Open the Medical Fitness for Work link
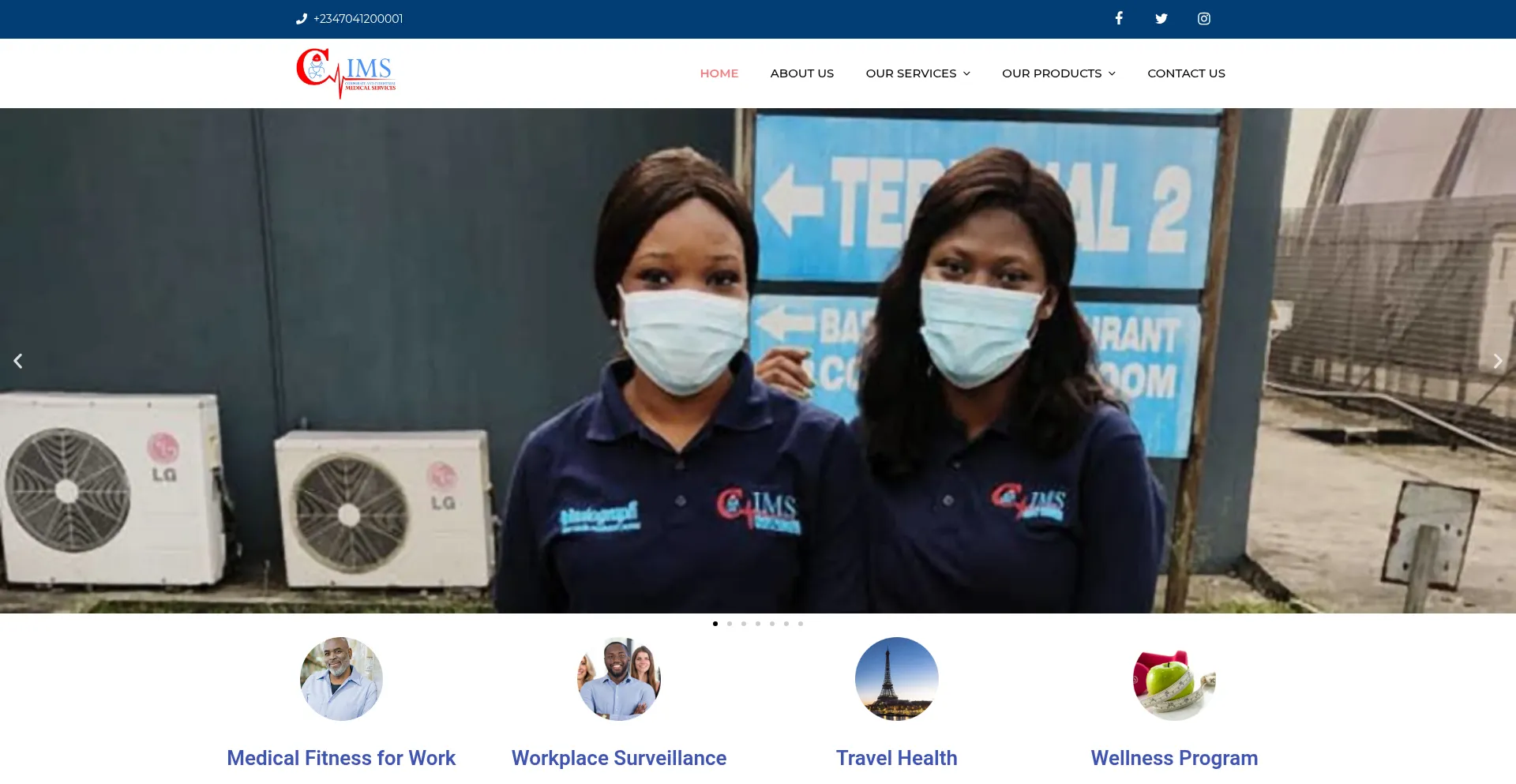 (341, 758)
